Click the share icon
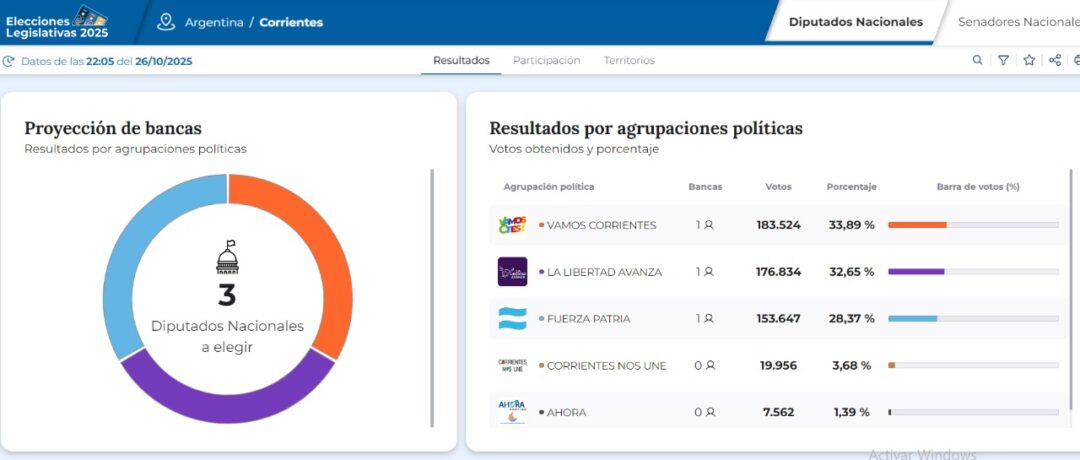This screenshot has height=460, width=1080. (x=1055, y=61)
